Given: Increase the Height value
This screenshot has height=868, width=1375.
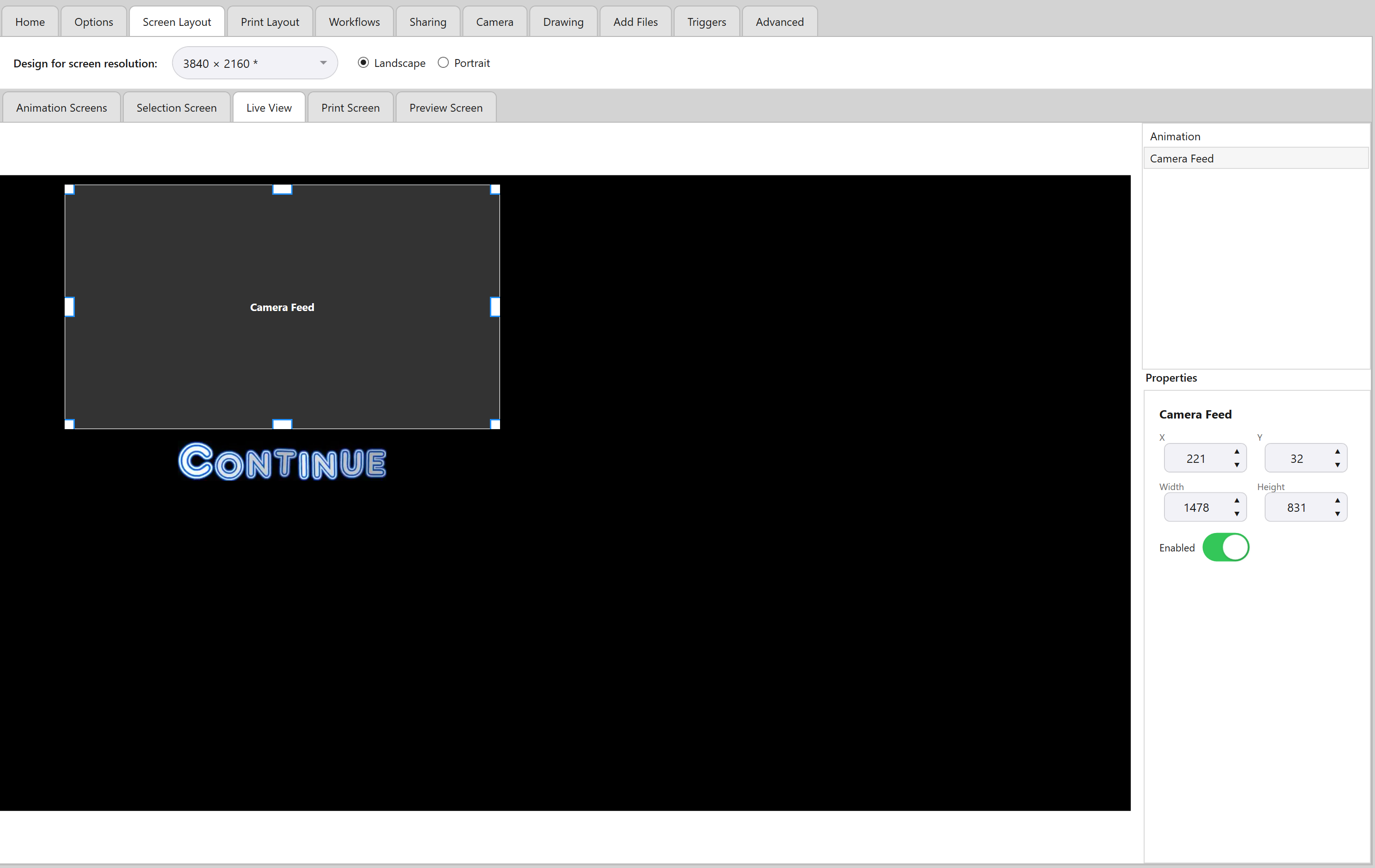Looking at the screenshot, I should coord(1337,501).
